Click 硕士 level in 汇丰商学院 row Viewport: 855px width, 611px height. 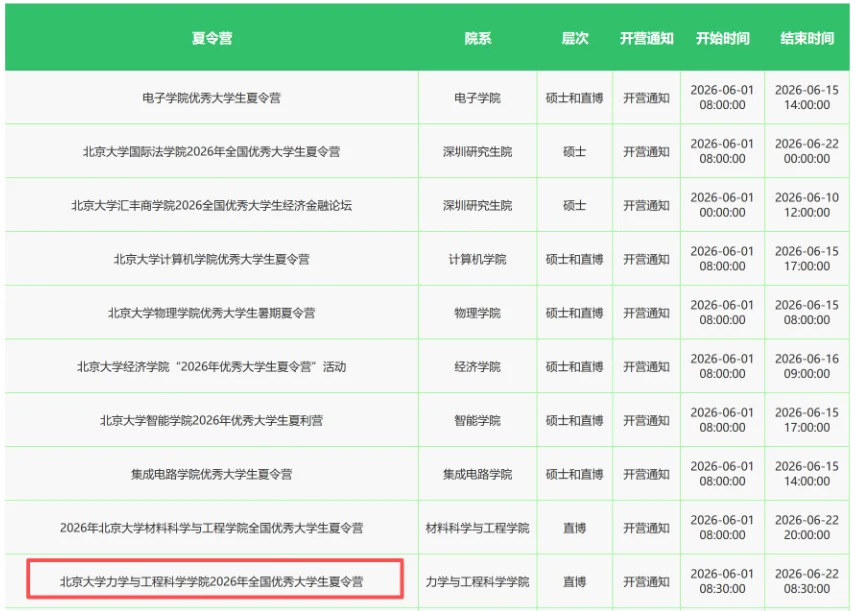(x=575, y=205)
